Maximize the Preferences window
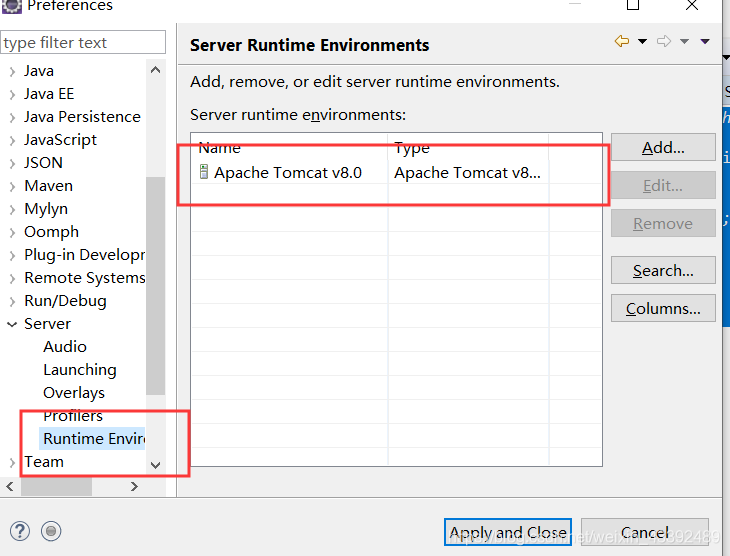This screenshot has height=556, width=730. 633,5
